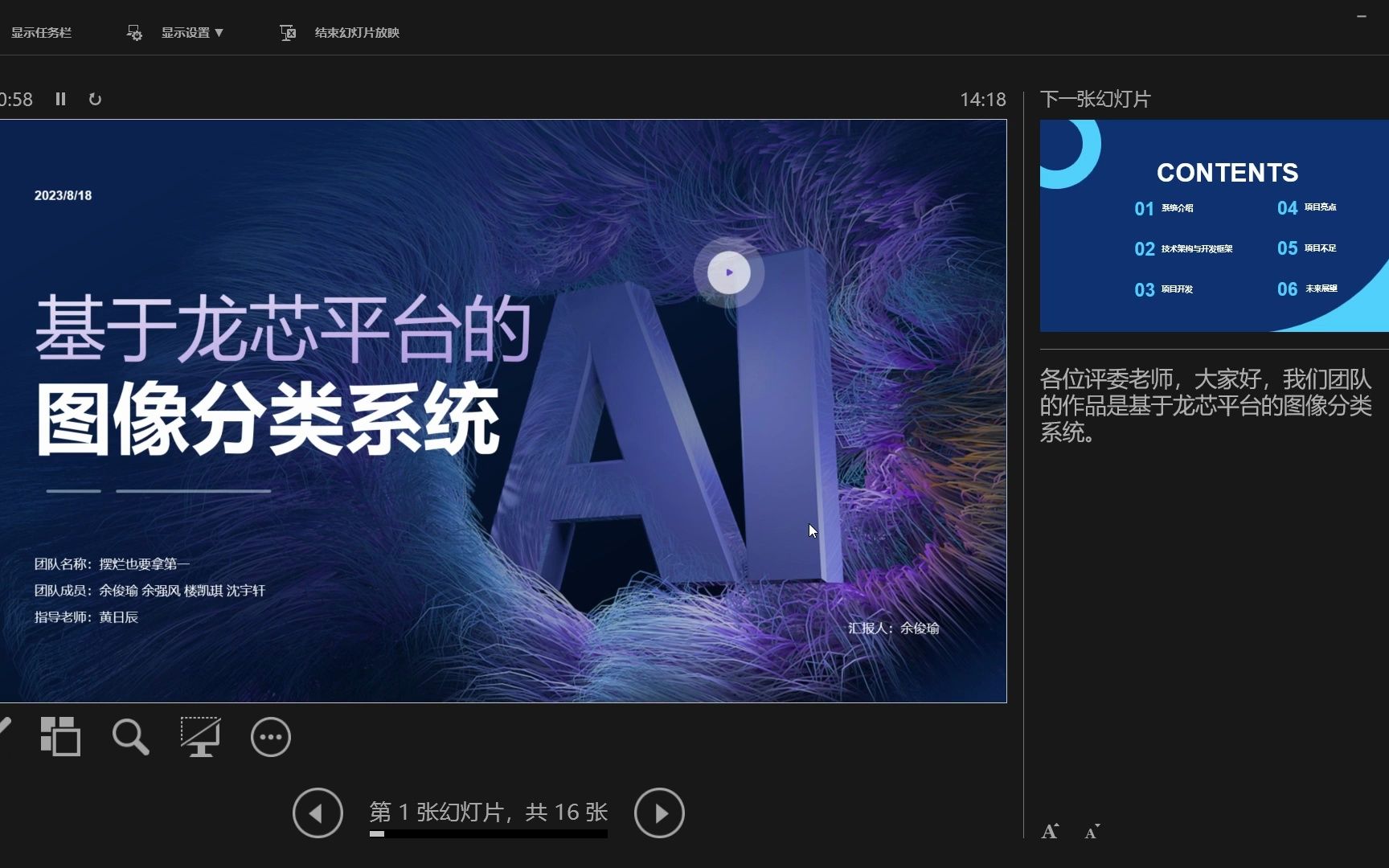Click the 显示任务栏 button
The width and height of the screenshot is (1389, 868).
pos(41,33)
